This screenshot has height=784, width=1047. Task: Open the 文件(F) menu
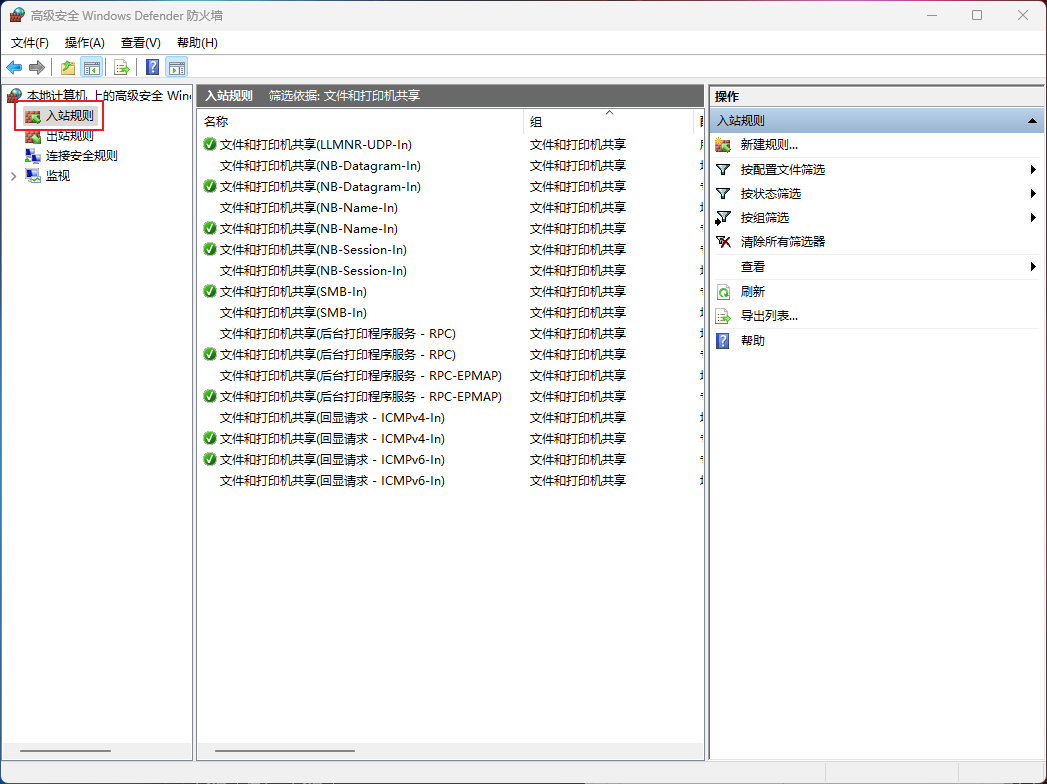coord(29,43)
